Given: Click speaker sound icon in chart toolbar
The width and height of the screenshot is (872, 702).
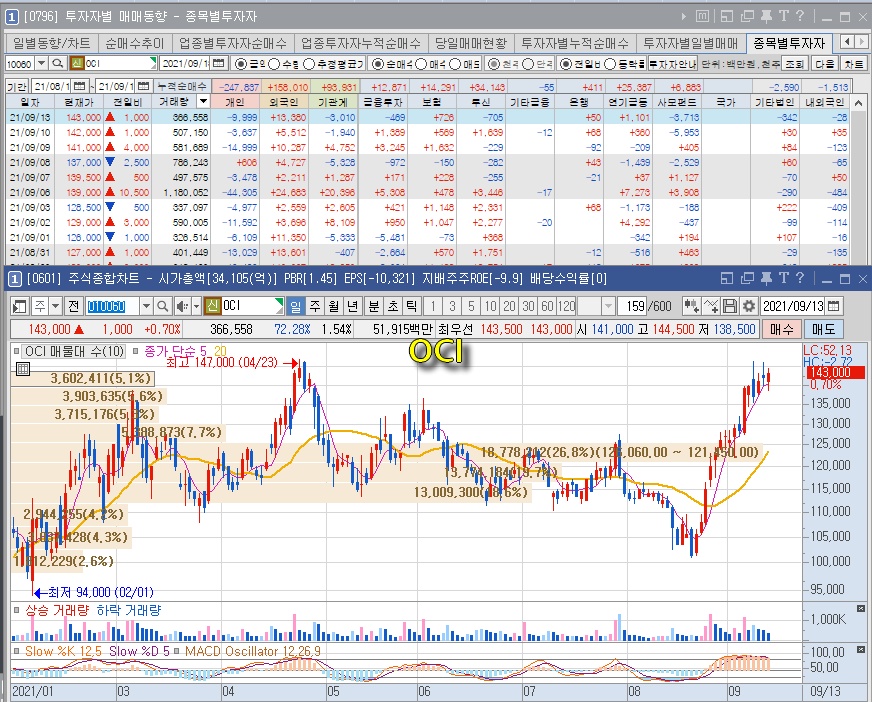Looking at the screenshot, I should tap(182, 306).
